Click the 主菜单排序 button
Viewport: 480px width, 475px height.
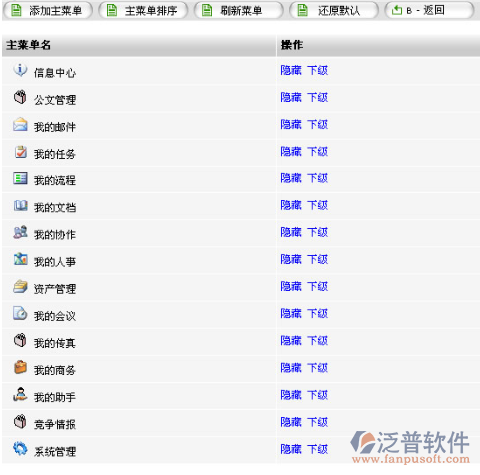tap(143, 10)
